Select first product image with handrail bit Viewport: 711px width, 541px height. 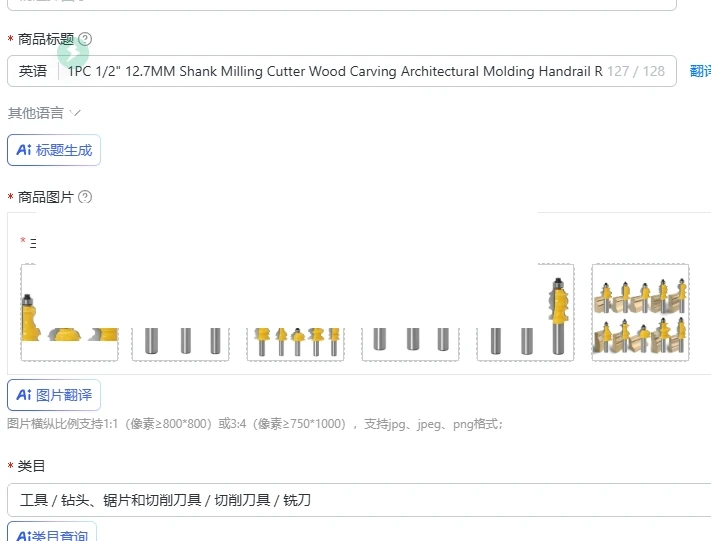tap(69, 312)
